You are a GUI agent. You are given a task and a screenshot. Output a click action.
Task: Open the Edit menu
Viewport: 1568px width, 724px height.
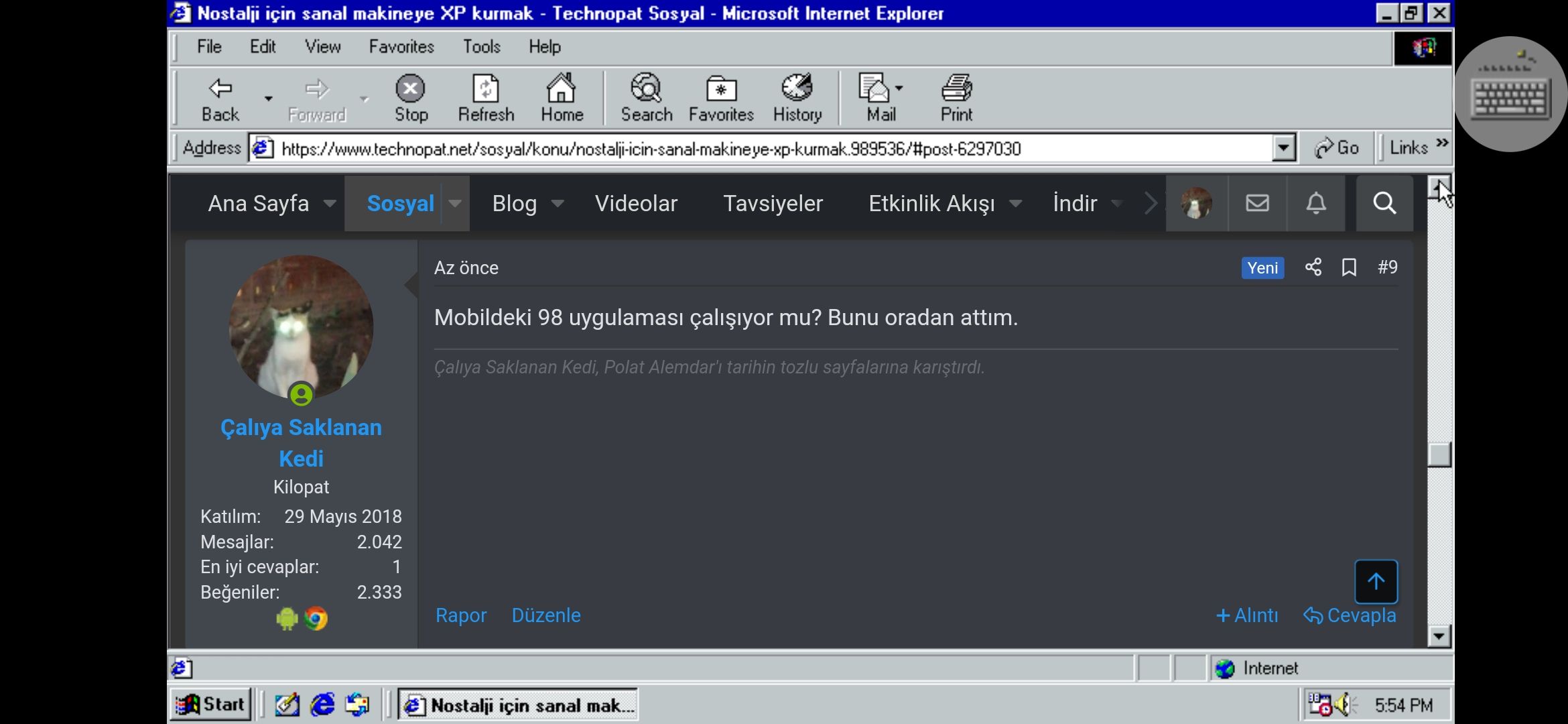(x=263, y=47)
